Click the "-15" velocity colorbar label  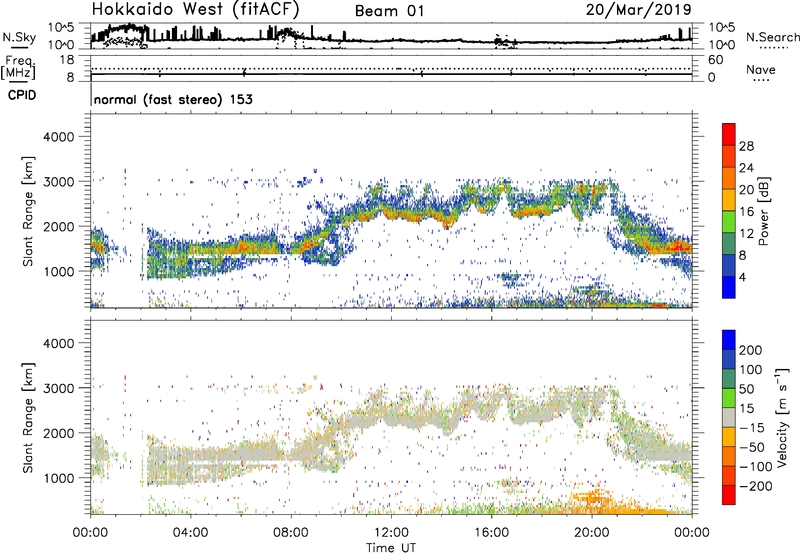[x=752, y=428]
